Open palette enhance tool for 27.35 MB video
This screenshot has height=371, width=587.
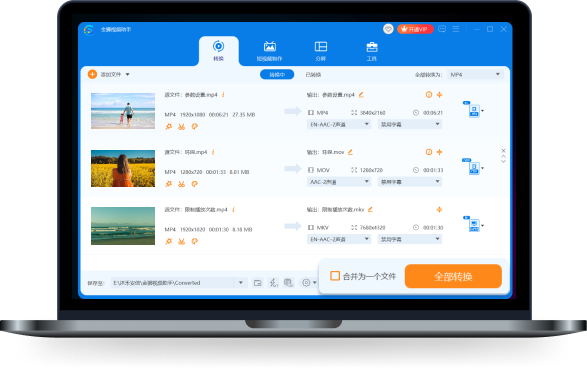(195, 127)
